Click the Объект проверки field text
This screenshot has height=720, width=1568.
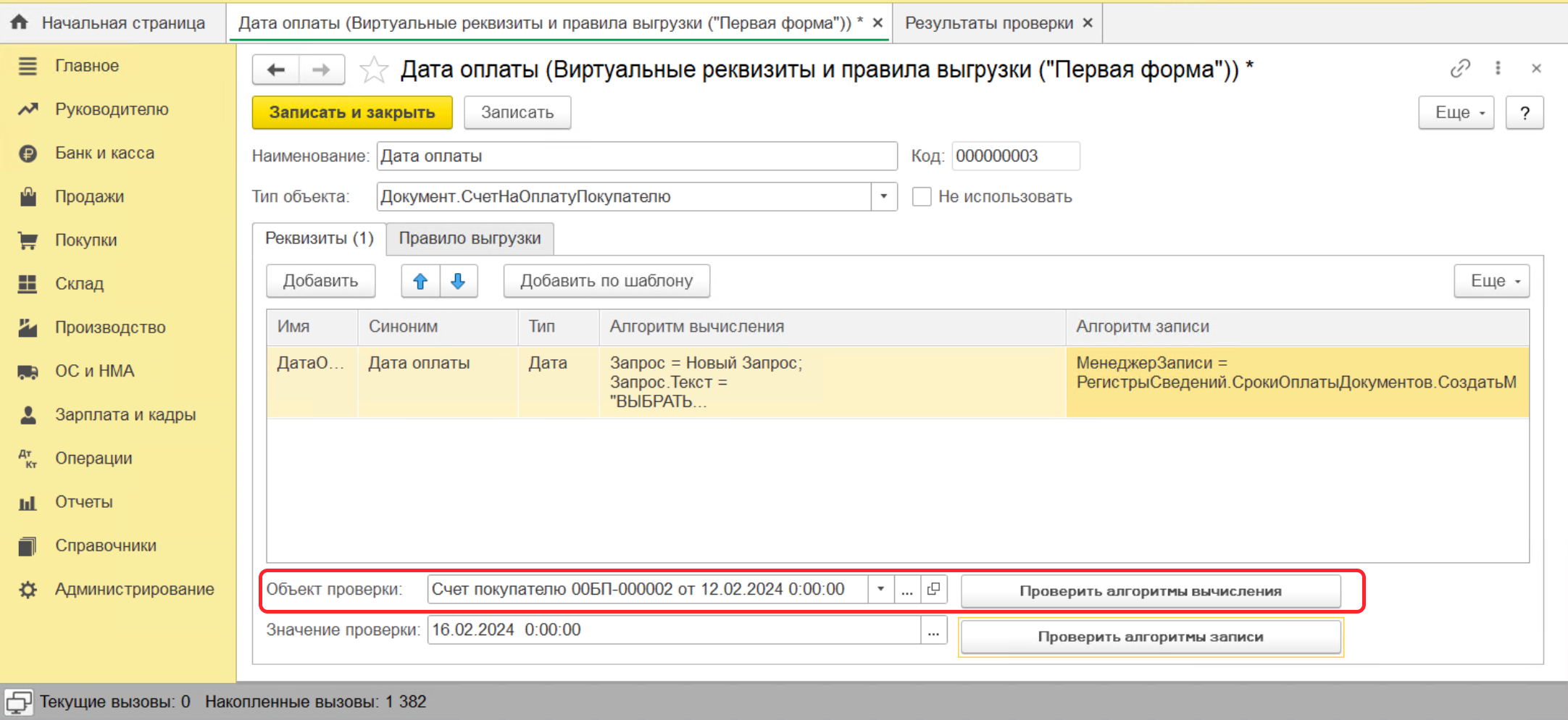[x=648, y=589]
